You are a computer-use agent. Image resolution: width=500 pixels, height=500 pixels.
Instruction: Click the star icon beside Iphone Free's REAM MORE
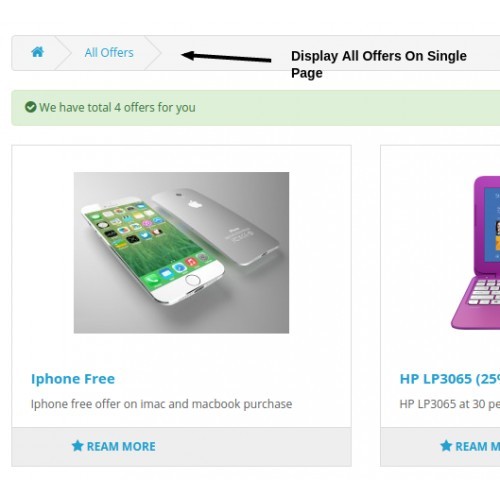pos(77,446)
